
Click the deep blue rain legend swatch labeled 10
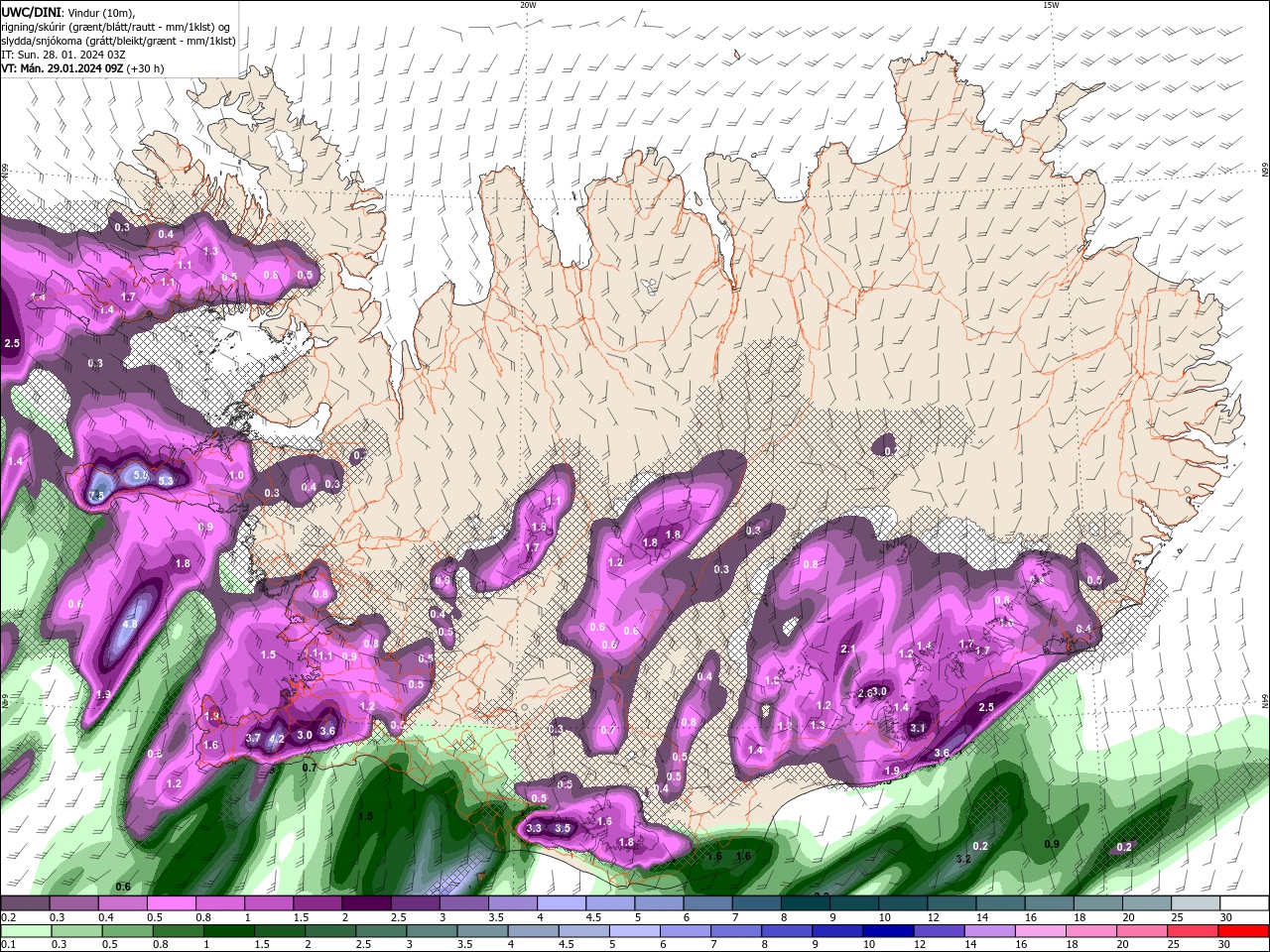point(886,930)
